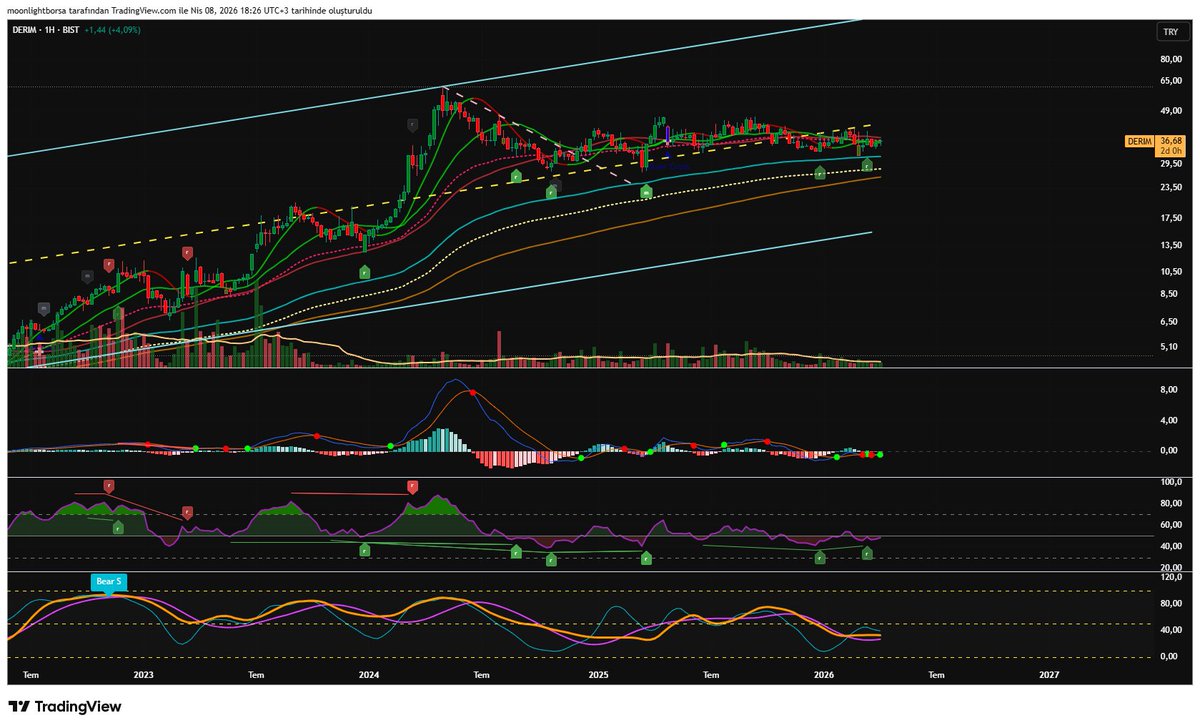
Task: Click the 49,00 price axis label
Action: pyautogui.click(x=1170, y=111)
